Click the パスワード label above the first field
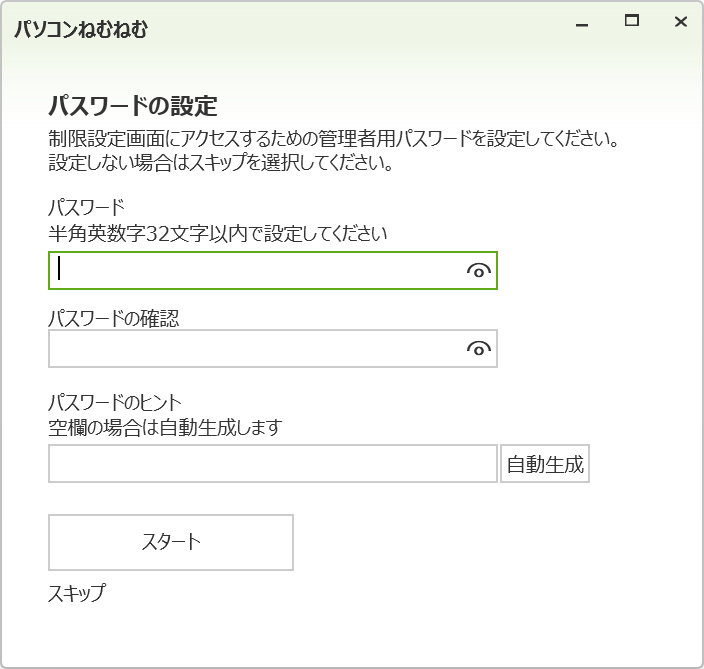The width and height of the screenshot is (704, 669). pos(86,208)
